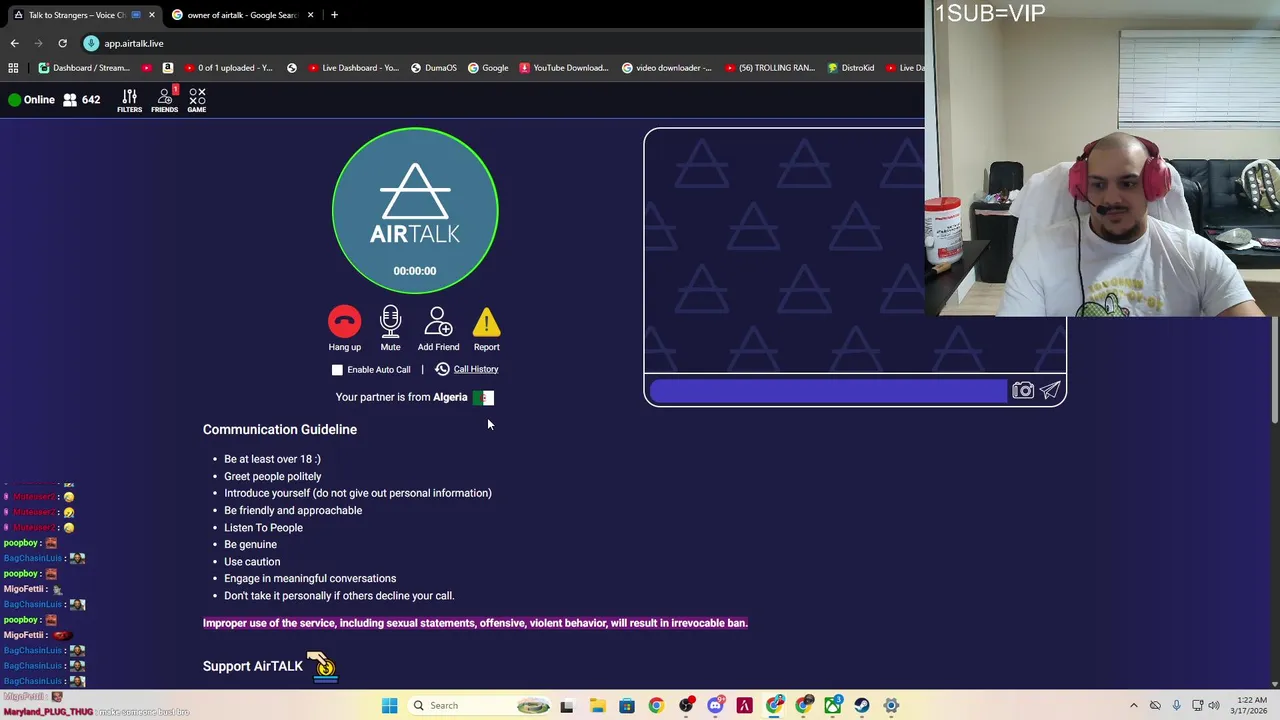Click the online users count 642
1280x720 pixels.
tap(81, 100)
